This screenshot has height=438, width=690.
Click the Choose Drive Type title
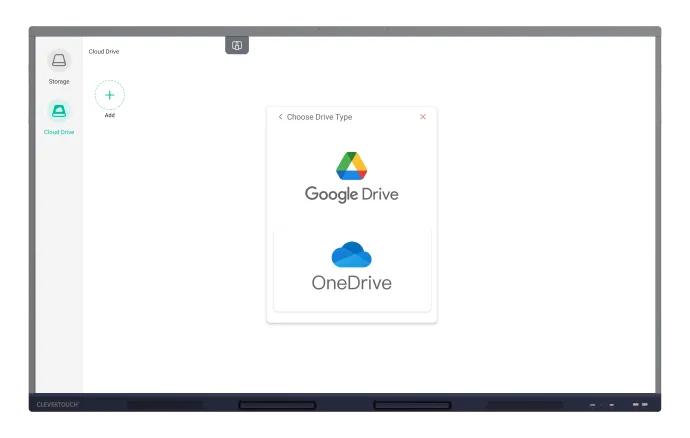pyautogui.click(x=319, y=117)
